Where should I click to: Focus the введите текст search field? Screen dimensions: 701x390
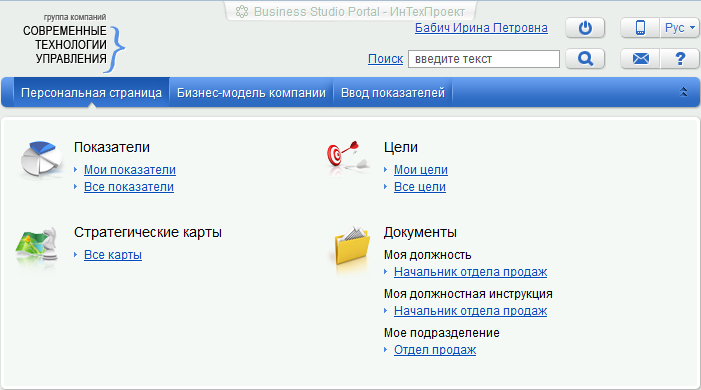click(484, 59)
